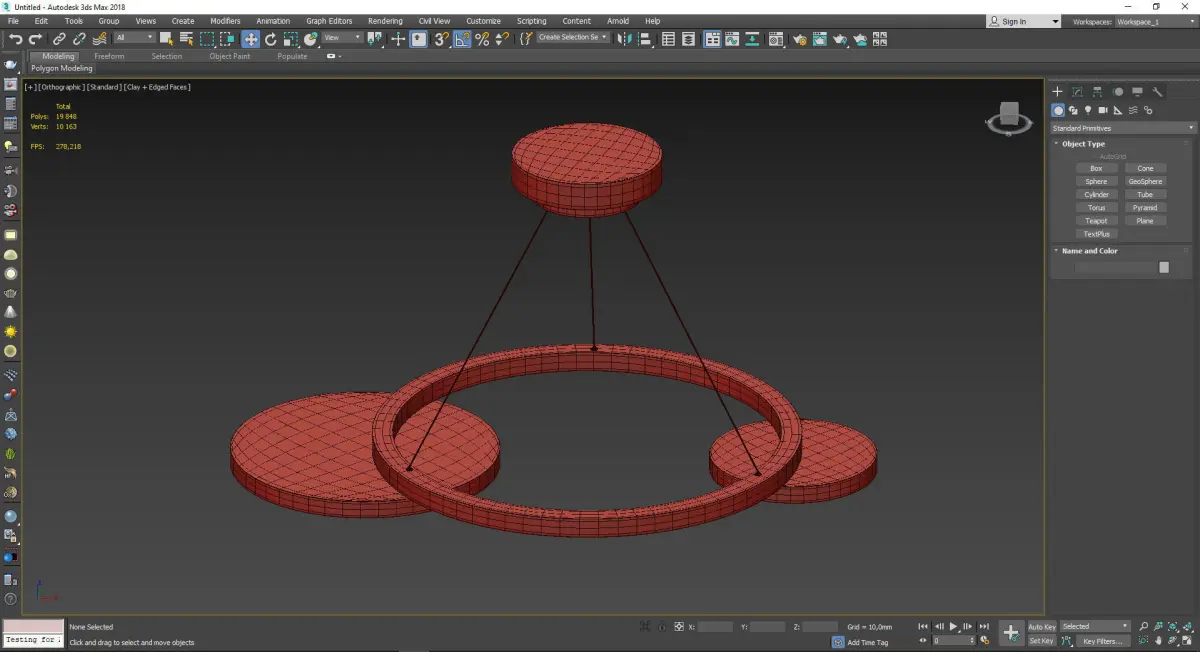Click the Sphere primitive button
Image resolution: width=1200 pixels, height=652 pixels.
point(1096,181)
